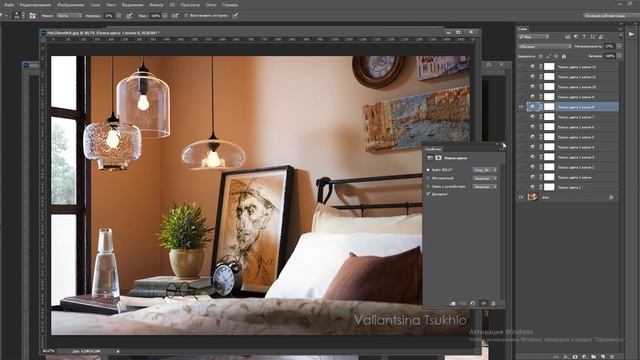The width and height of the screenshot is (640, 360).
Task: Enable pressure for size icon
Action: pos(235,16)
